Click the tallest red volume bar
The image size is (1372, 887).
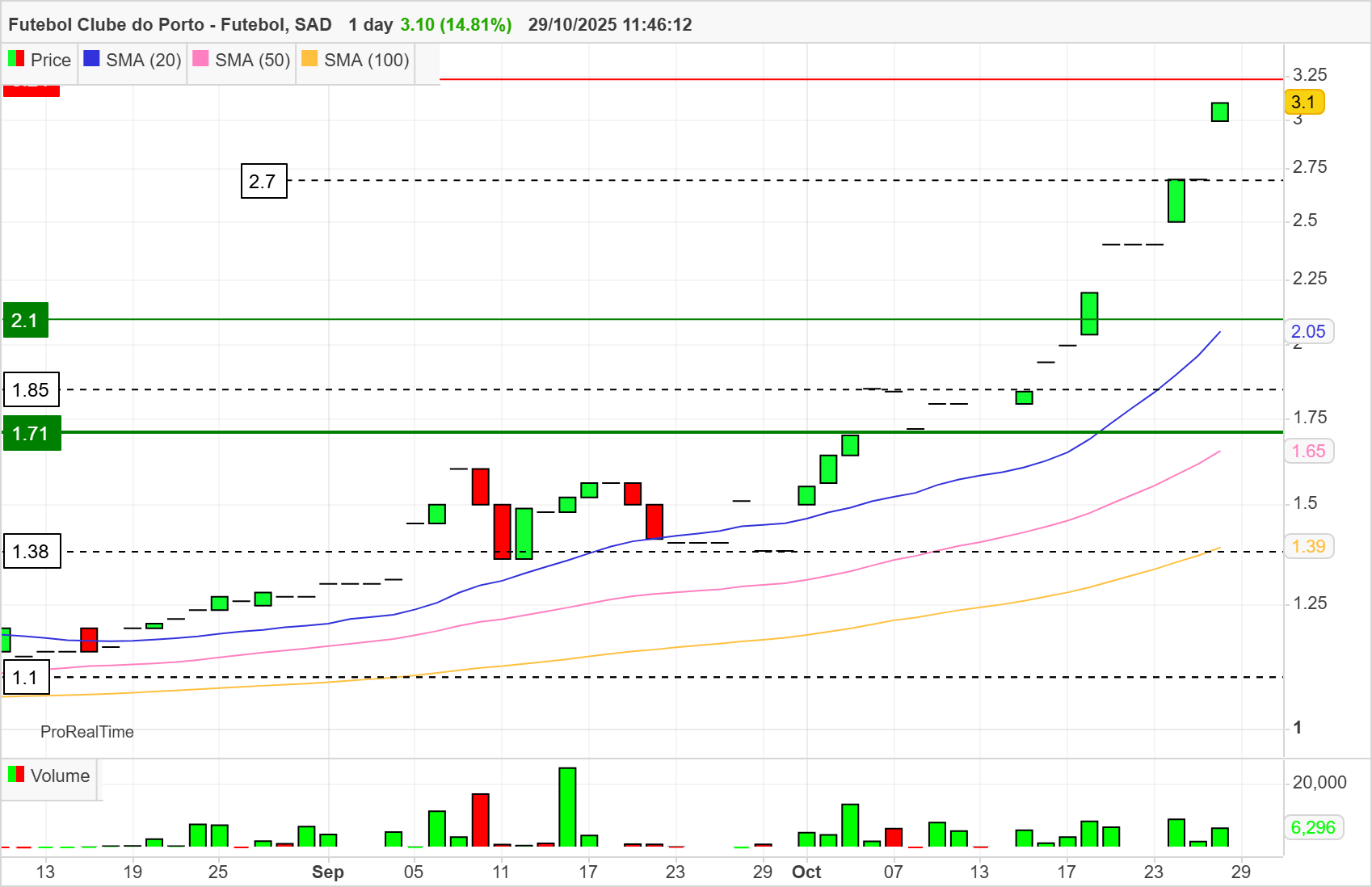point(481,820)
